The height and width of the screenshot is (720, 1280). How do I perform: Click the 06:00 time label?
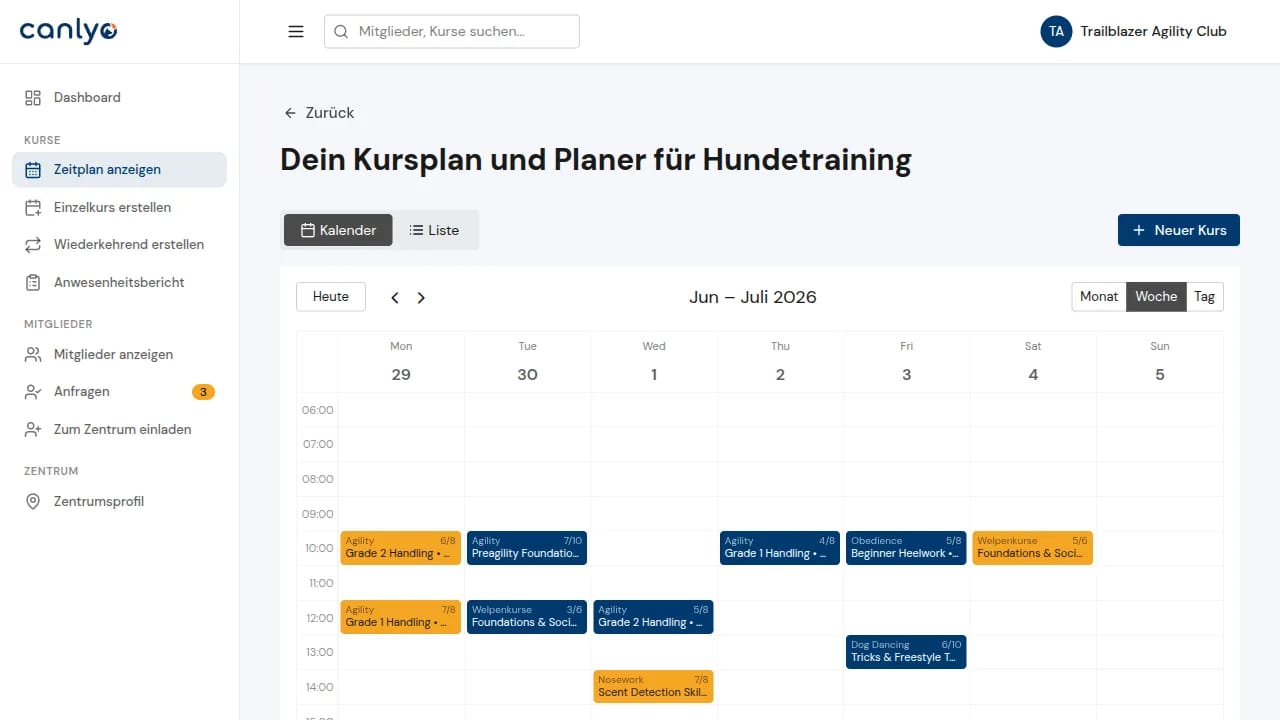tap(318, 410)
